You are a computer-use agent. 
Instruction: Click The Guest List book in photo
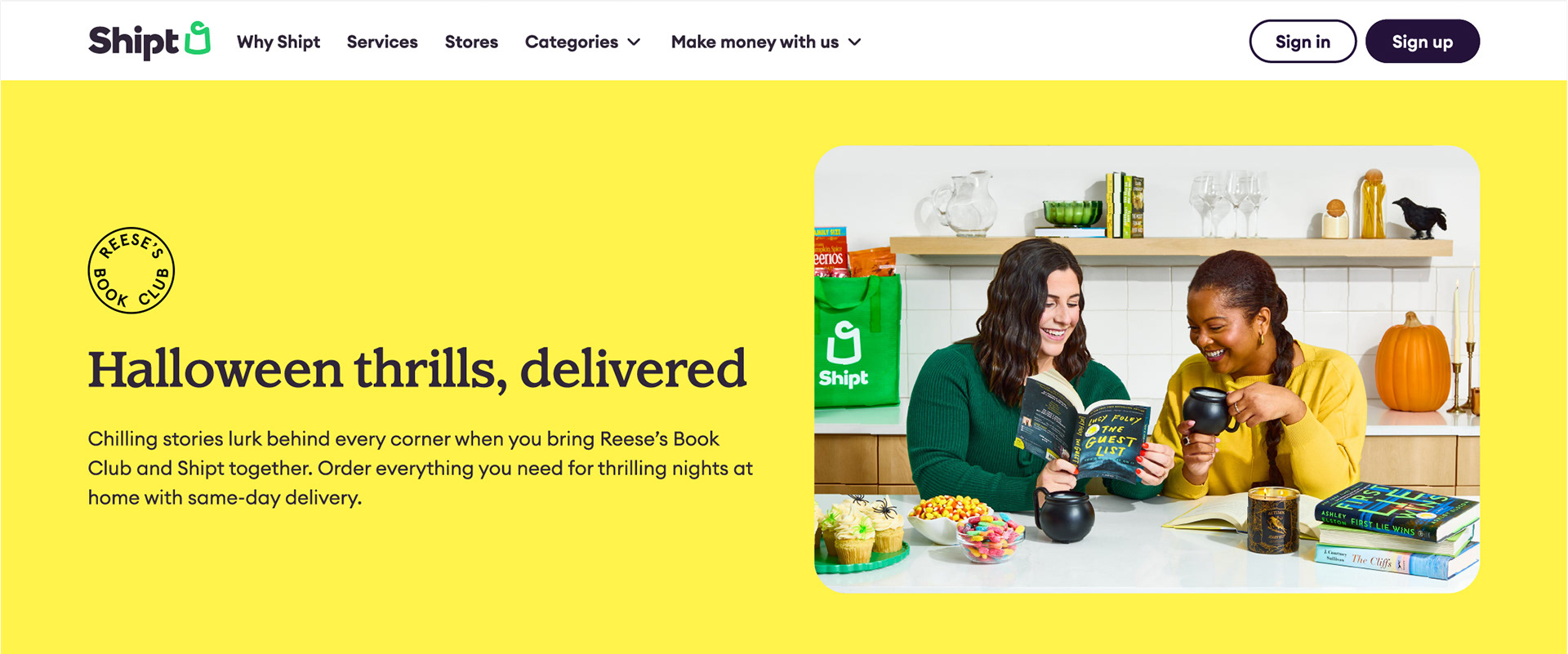(1082, 429)
